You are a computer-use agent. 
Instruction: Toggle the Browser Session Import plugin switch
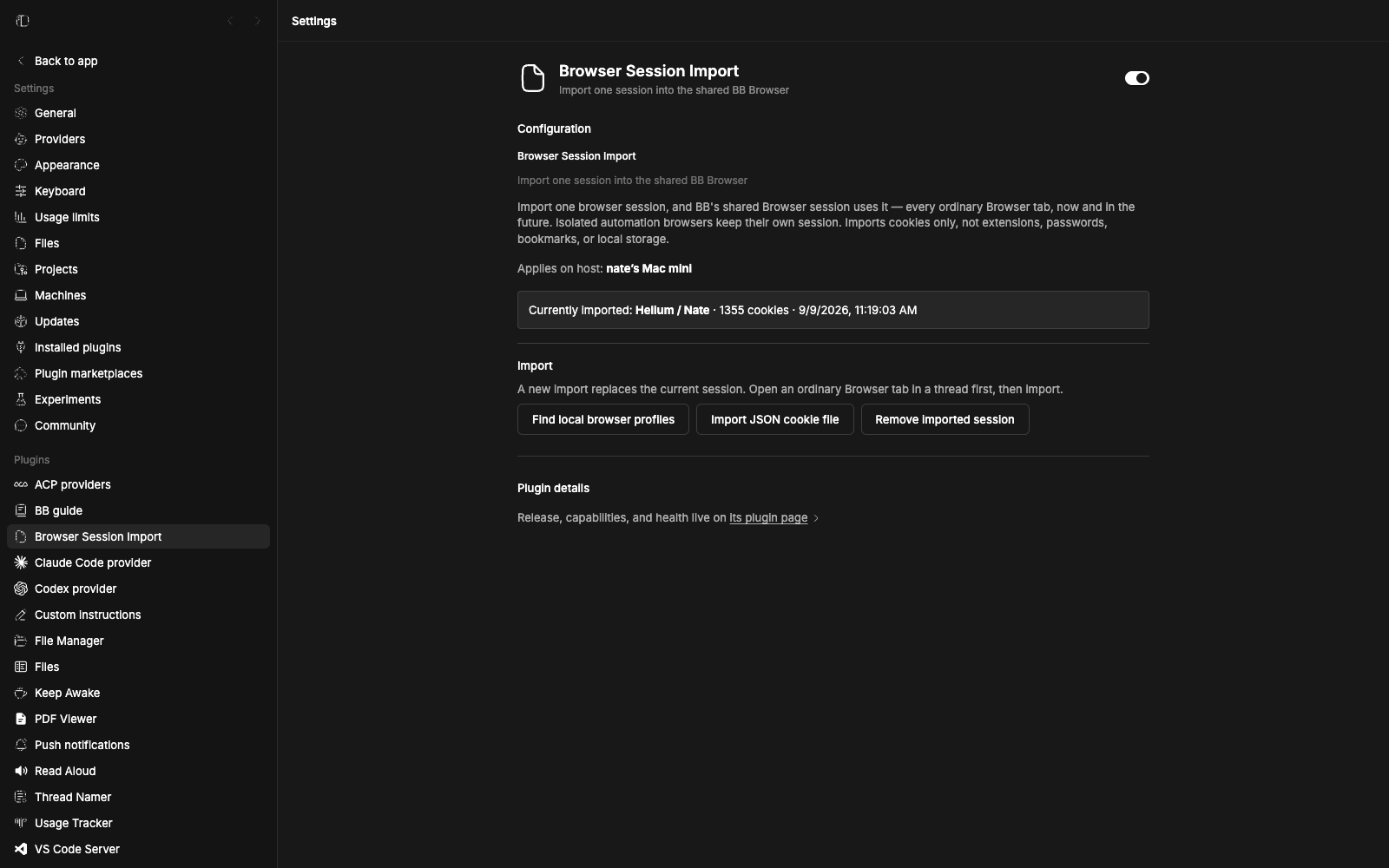1136,78
